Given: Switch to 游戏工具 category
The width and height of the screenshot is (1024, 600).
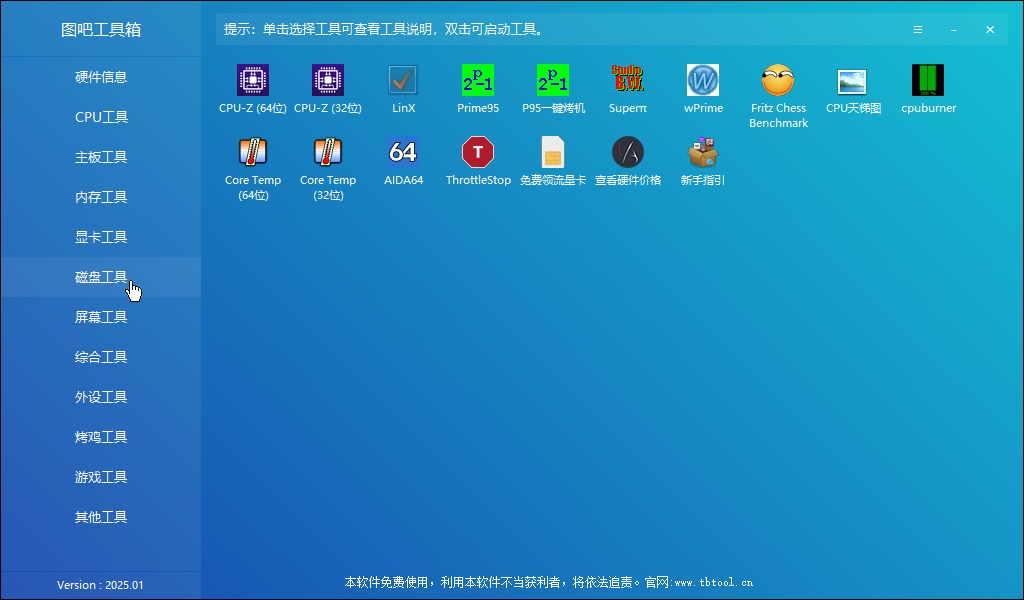Looking at the screenshot, I should pos(101,477).
